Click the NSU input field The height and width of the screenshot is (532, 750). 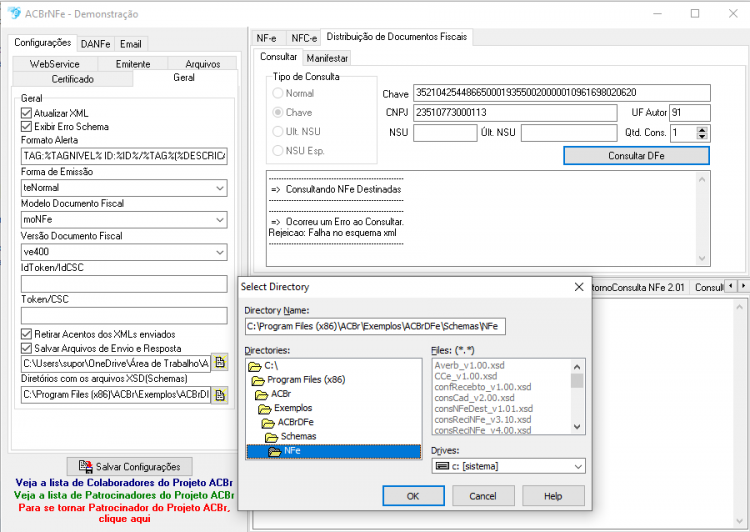(x=445, y=133)
